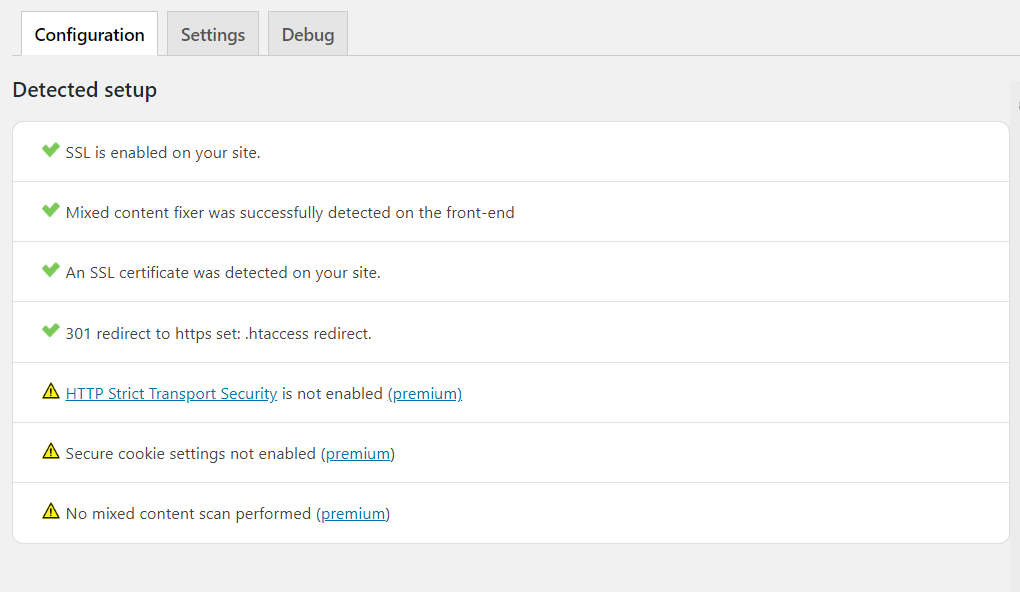Visit premium link for mixed content scan

pyautogui.click(x=353, y=514)
